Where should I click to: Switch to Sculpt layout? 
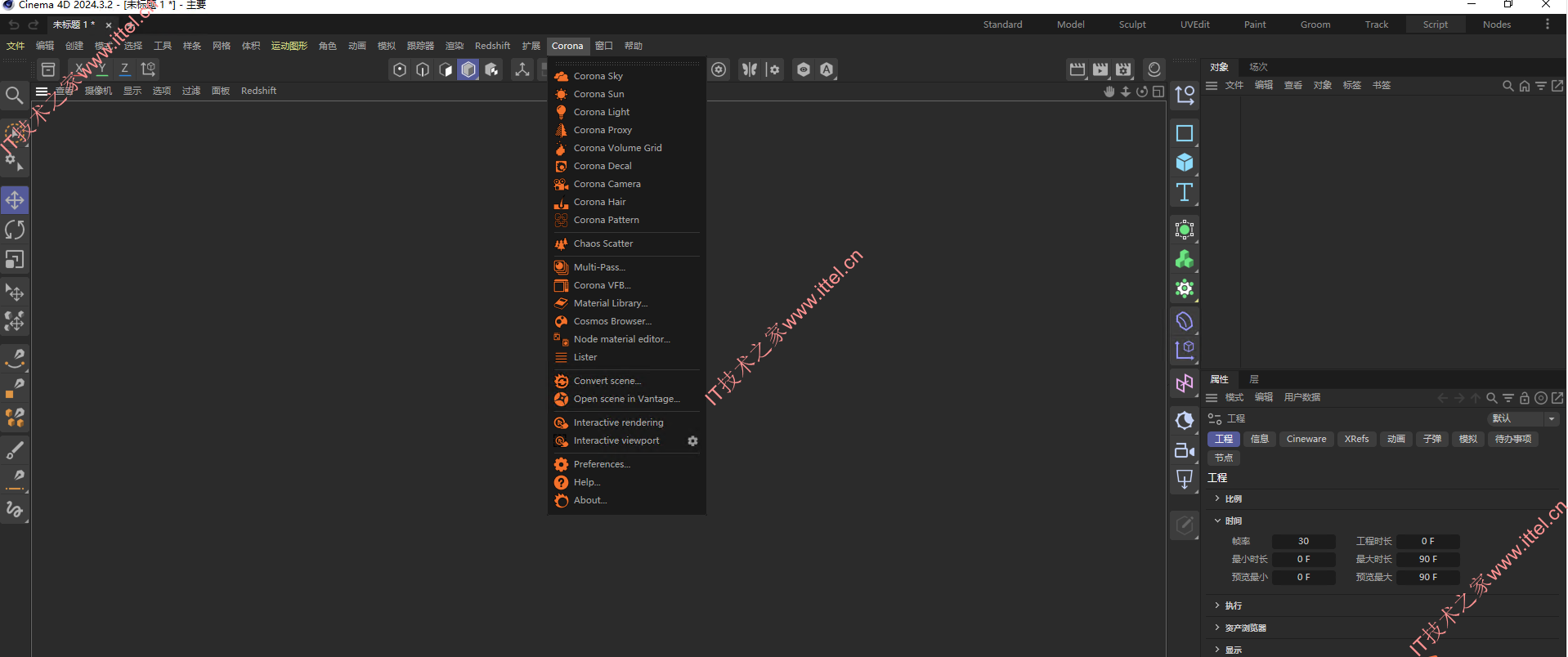(1132, 25)
